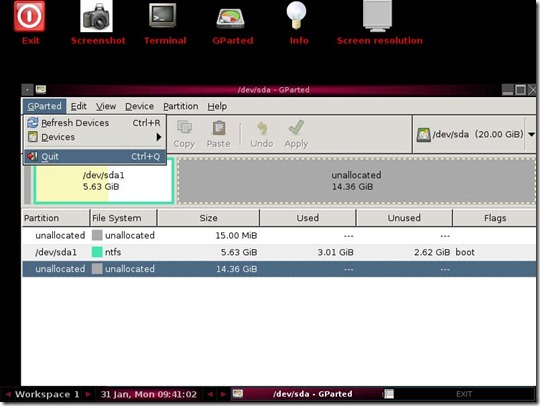The image size is (540, 406).
Task: Click the EXIT button in bottom taskbar
Action: tap(464, 394)
